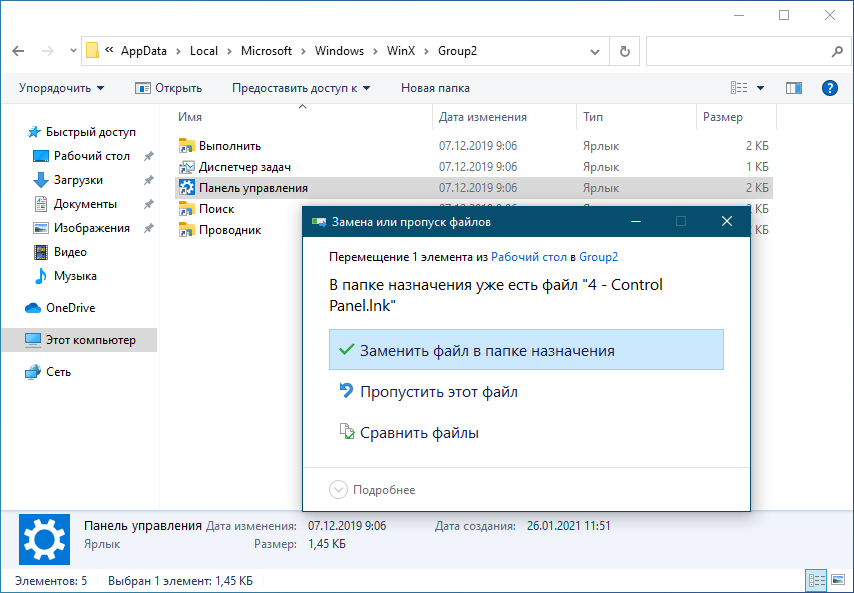Click the Панель управления gear file icon
This screenshot has height=593, width=854.
186,188
